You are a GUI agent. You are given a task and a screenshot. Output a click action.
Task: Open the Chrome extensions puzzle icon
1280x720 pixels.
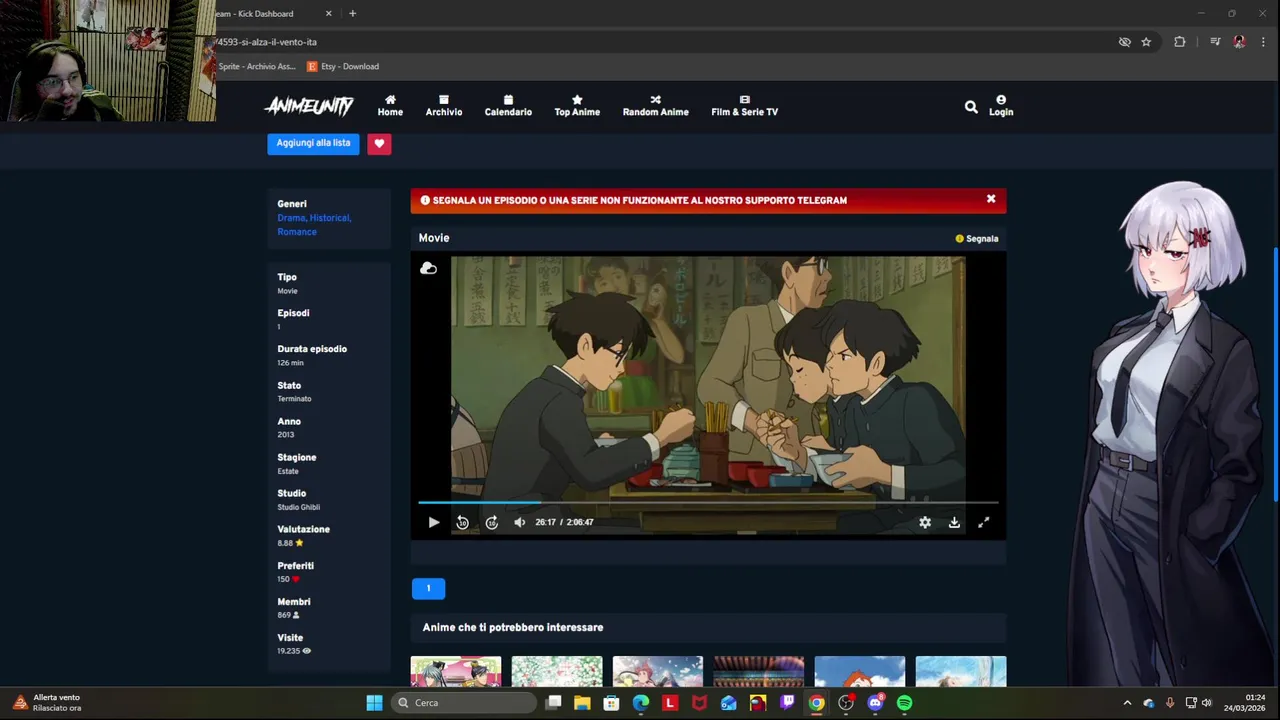point(1180,42)
